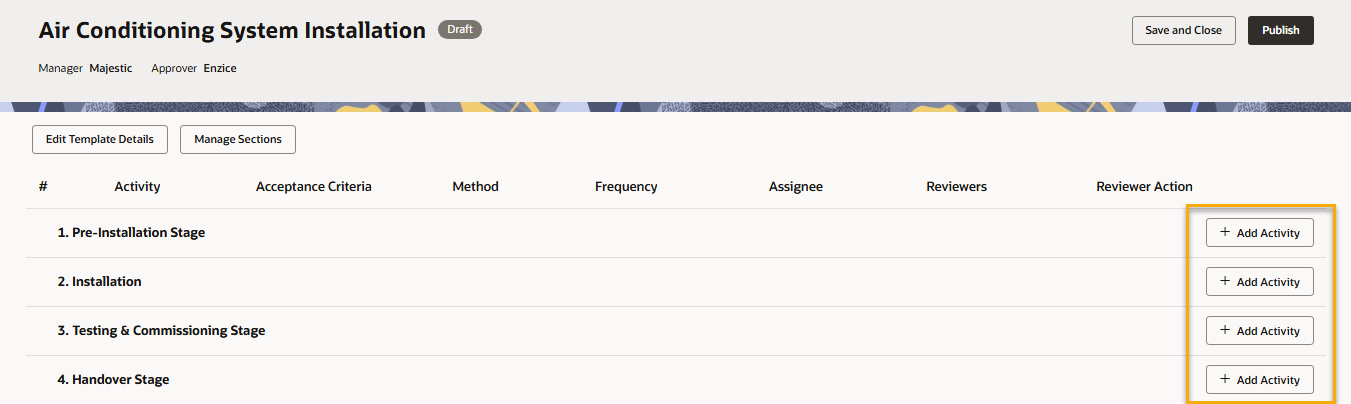Click the Frequency column header
The image size is (1351, 404).
click(x=626, y=186)
